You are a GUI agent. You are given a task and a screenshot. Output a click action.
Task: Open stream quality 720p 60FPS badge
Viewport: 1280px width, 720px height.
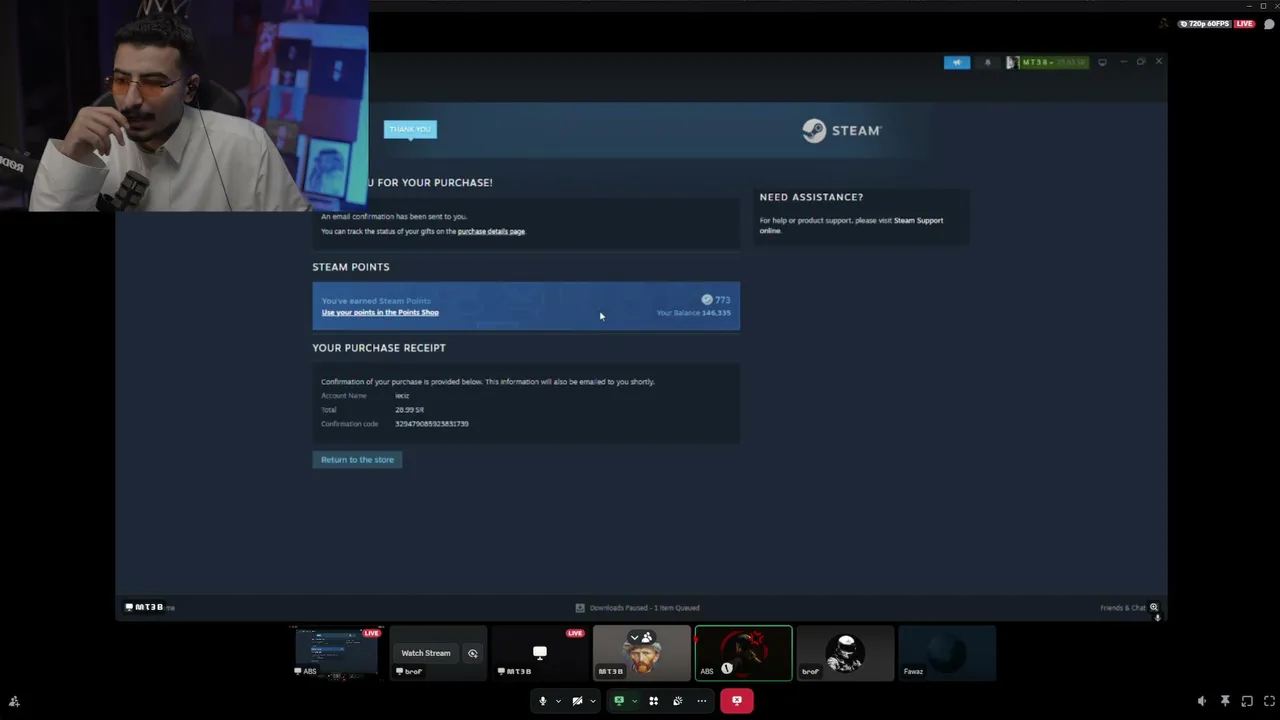(1205, 24)
